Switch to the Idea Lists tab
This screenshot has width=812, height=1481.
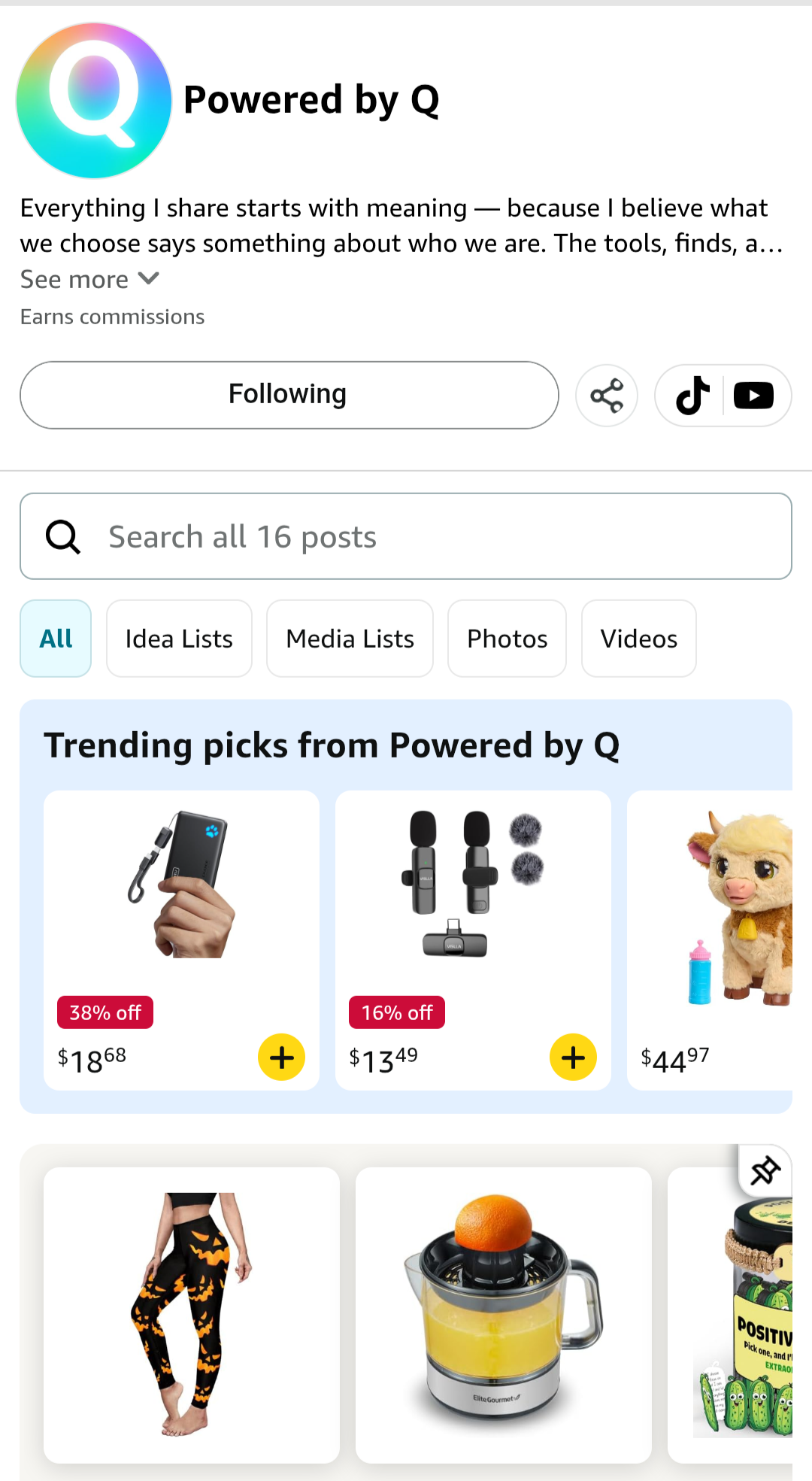coord(179,639)
